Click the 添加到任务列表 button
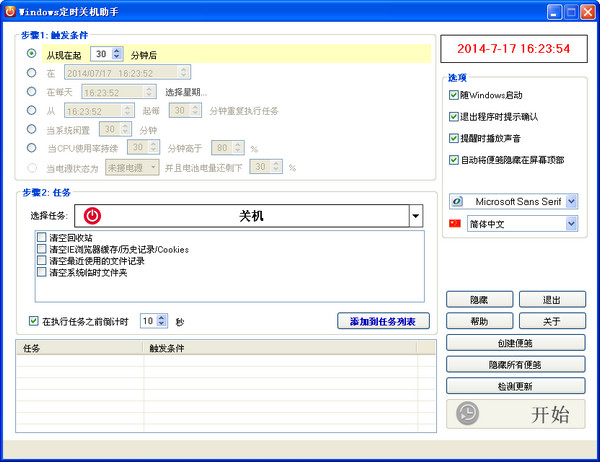600x462 pixels. point(383,321)
